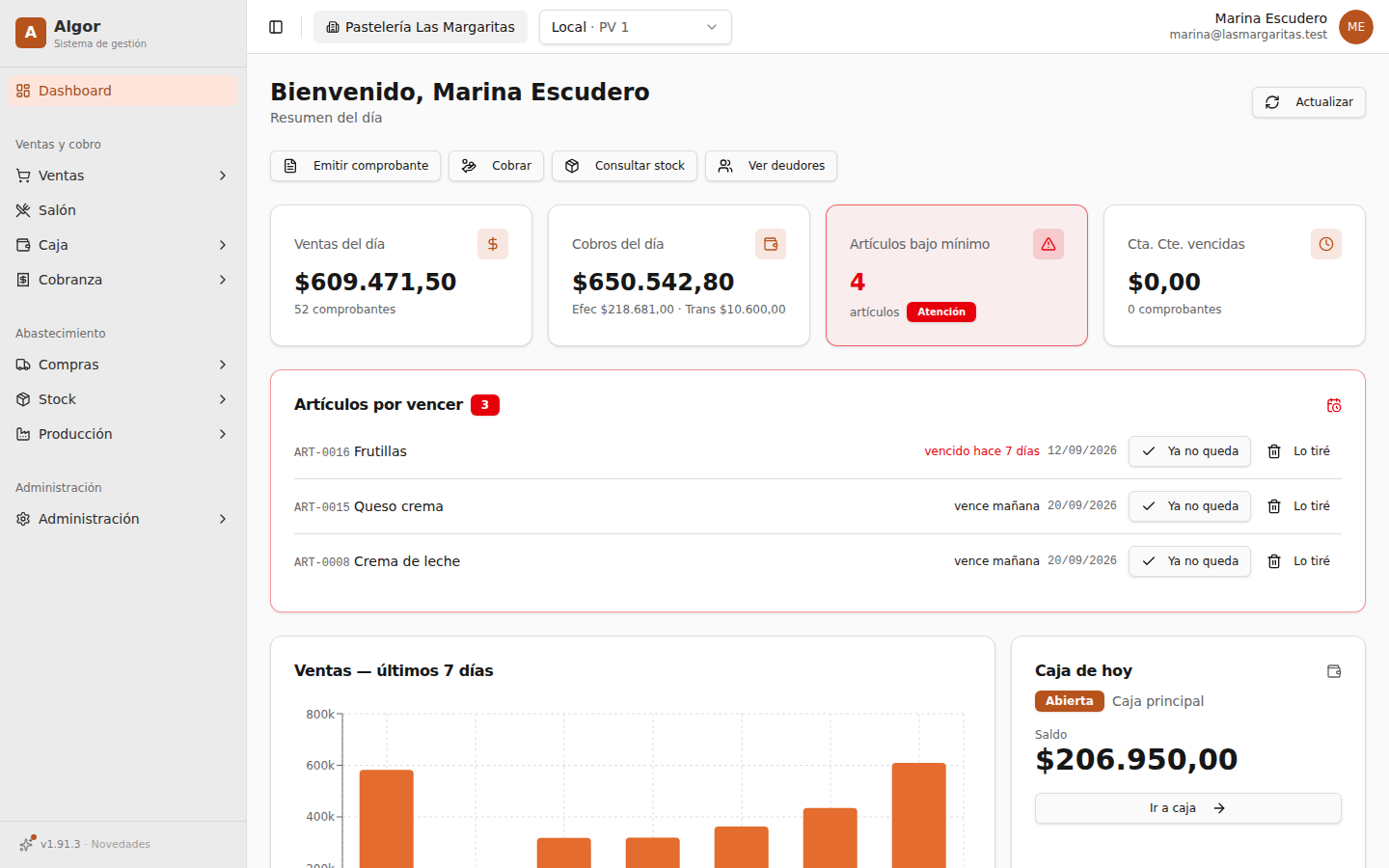
Task: Open the ME user avatar
Action: coord(1356,27)
